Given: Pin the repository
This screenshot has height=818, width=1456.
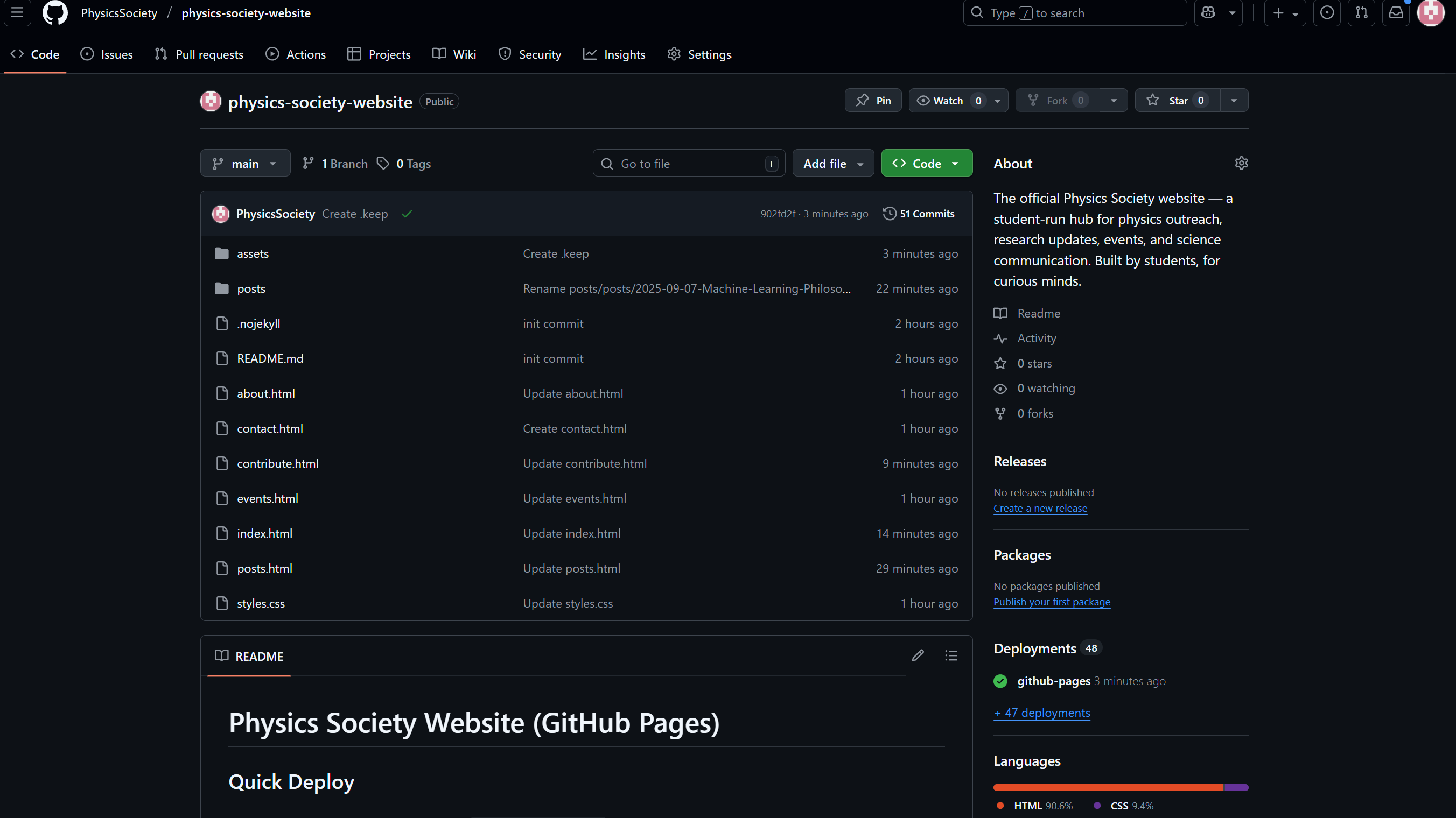Looking at the screenshot, I should pos(873,100).
